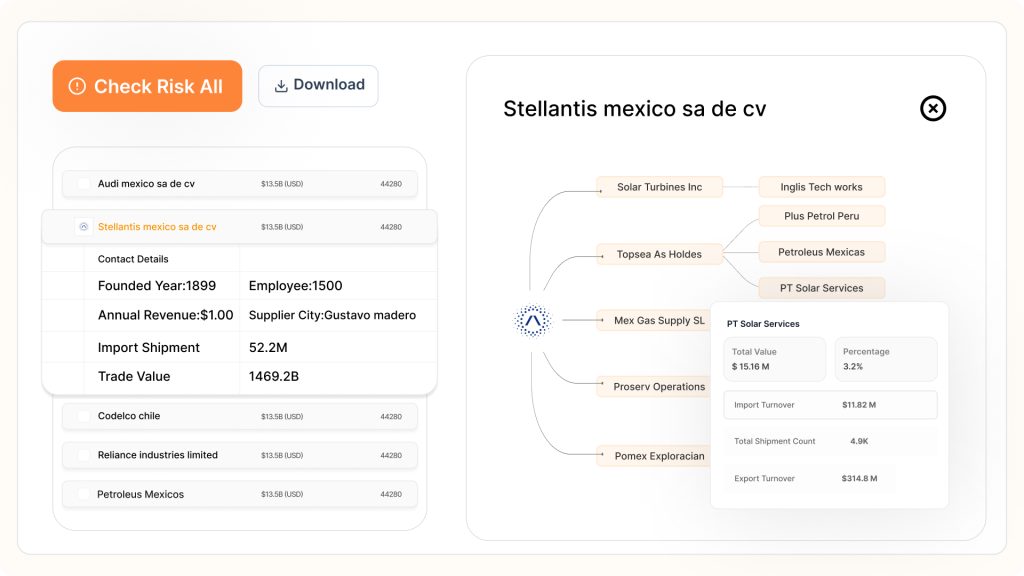The width and height of the screenshot is (1024, 576).
Task: Select the Inglis Tech works node
Action: click(x=822, y=187)
